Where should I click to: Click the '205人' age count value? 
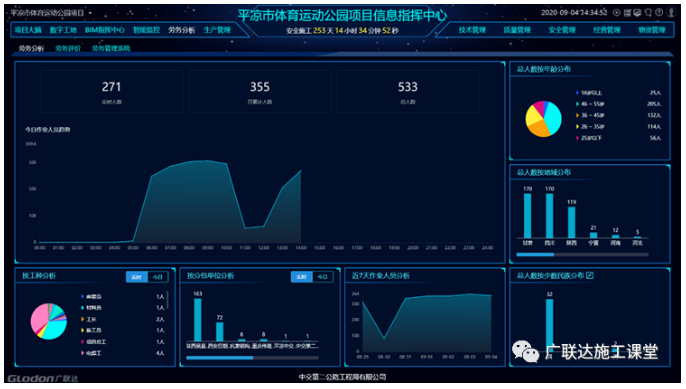pos(654,104)
